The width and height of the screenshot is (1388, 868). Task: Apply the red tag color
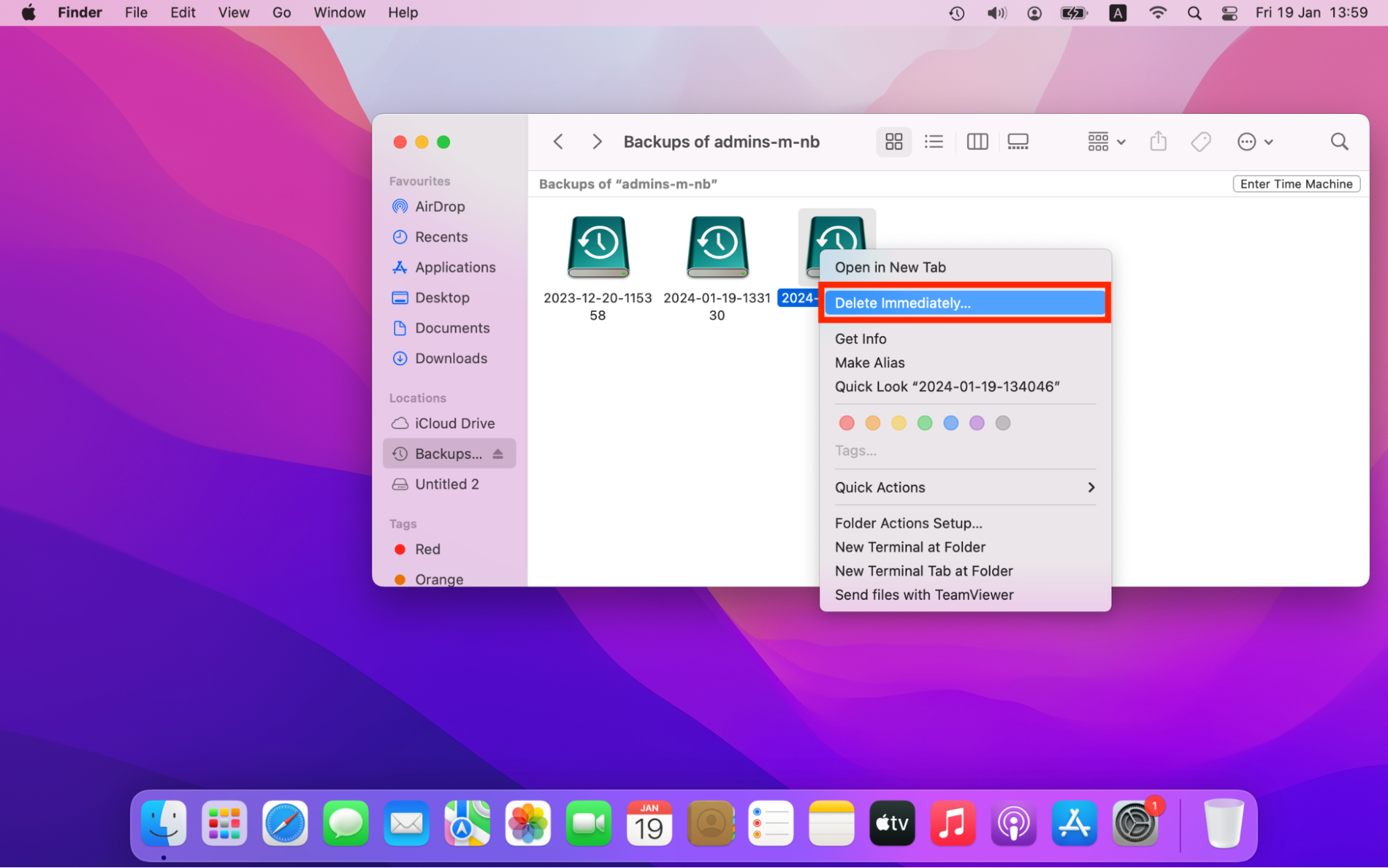pyautogui.click(x=846, y=423)
